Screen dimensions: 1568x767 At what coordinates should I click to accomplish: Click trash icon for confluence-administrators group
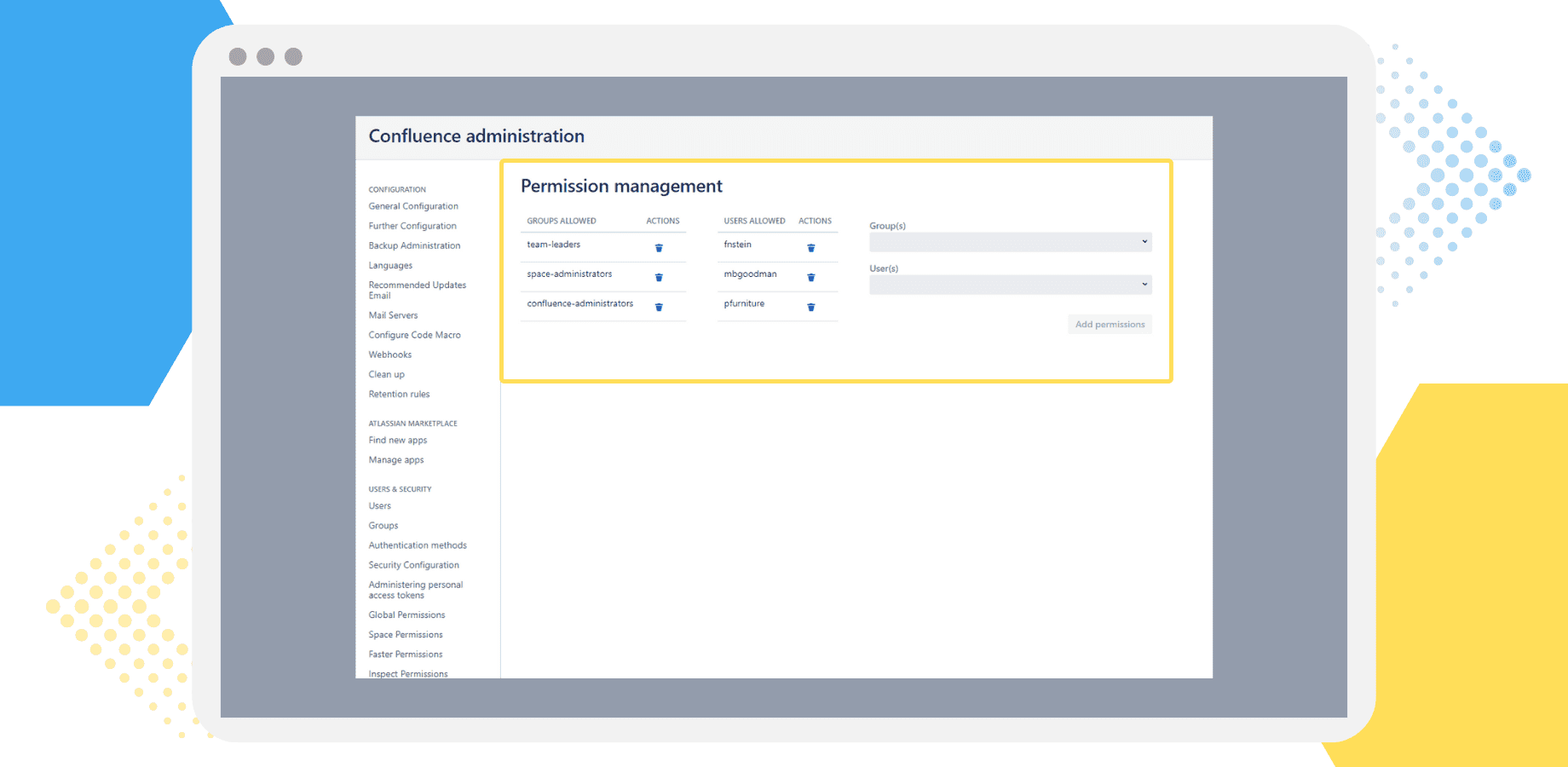tap(659, 307)
